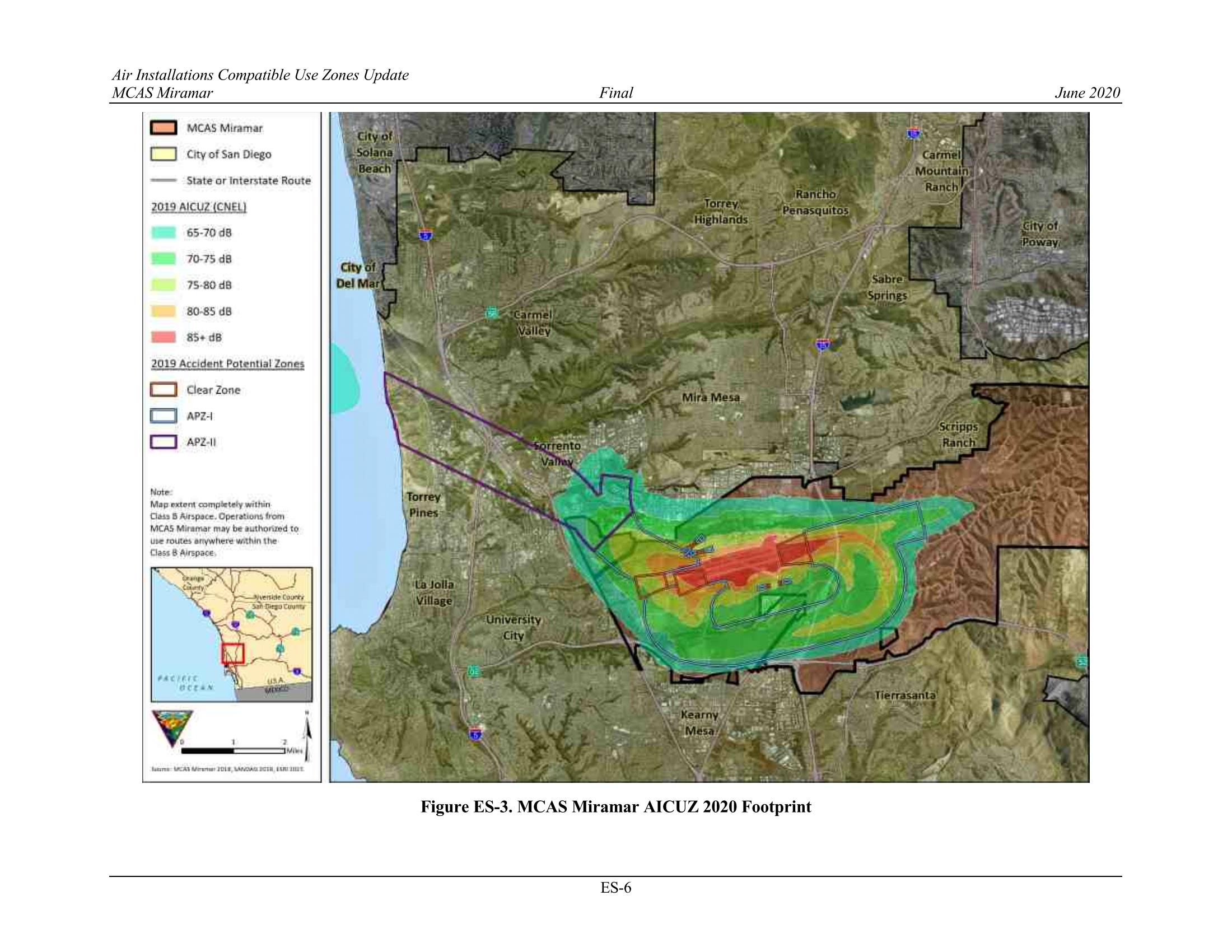Click the page number 'ES-6'
This screenshot has height=952, width=1232.
click(616, 888)
